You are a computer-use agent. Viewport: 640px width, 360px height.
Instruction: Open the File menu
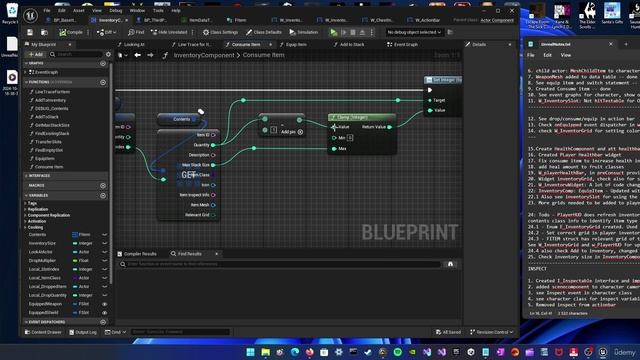47,11
